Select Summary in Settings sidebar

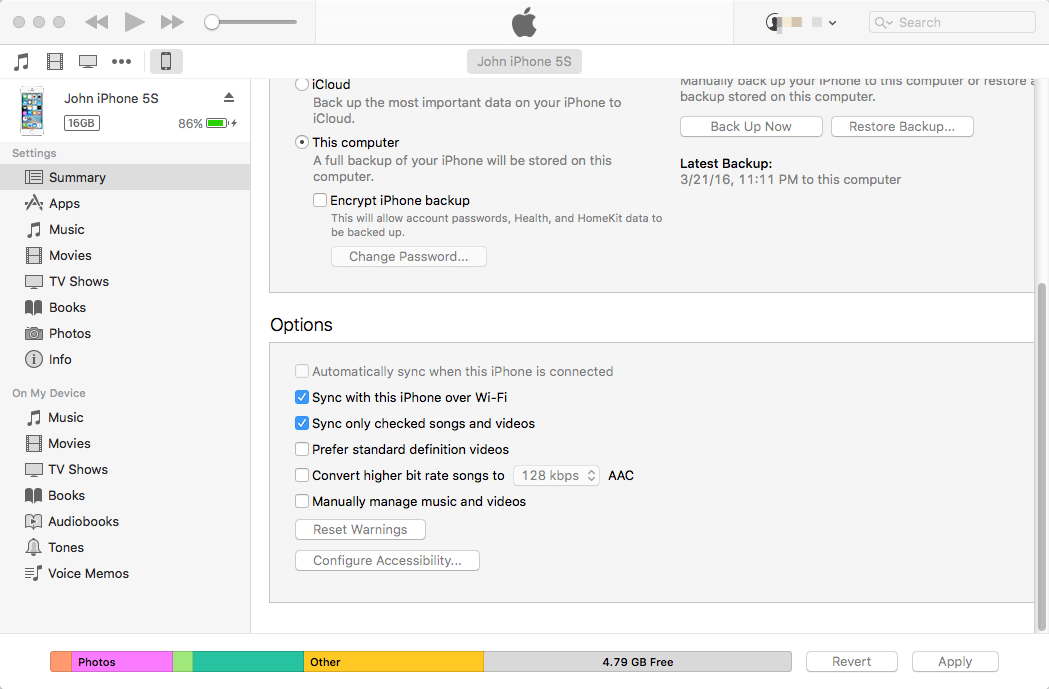pyautogui.click(x=125, y=177)
